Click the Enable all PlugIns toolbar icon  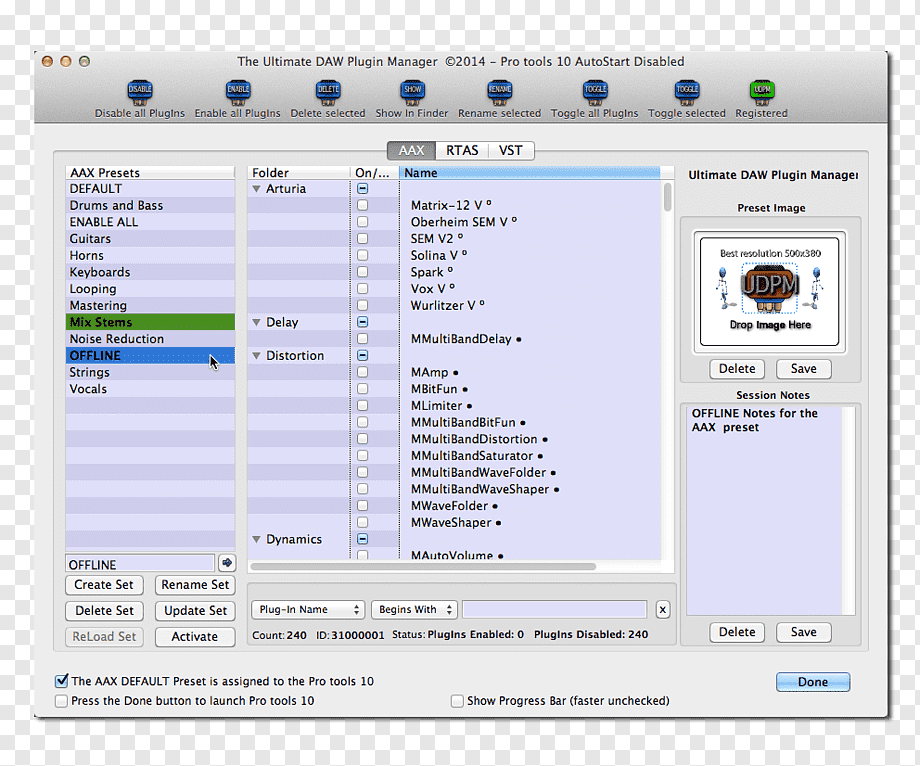tap(238, 93)
